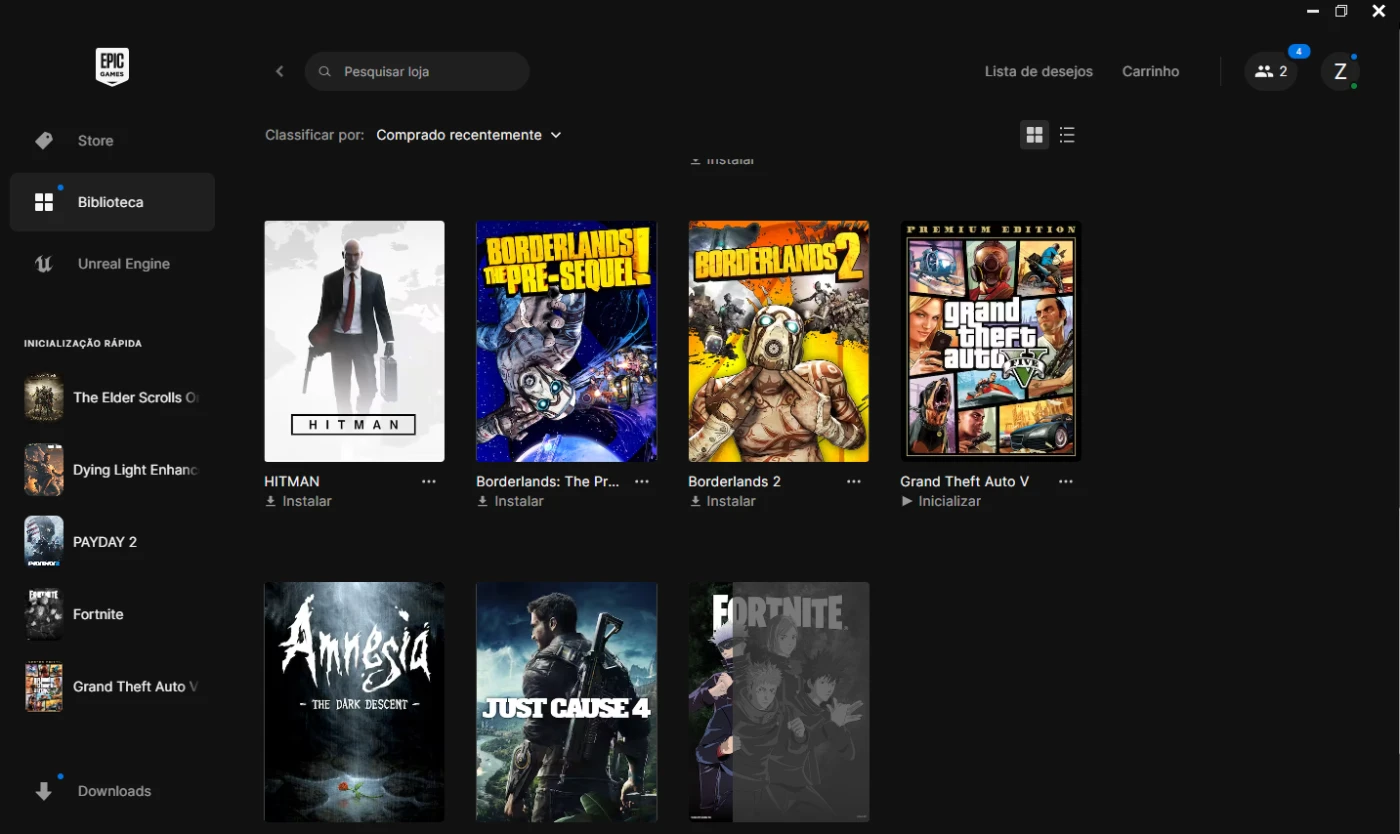Expand the Comprado recentemente sort dropdown
This screenshot has height=834, width=1400.
(469, 135)
